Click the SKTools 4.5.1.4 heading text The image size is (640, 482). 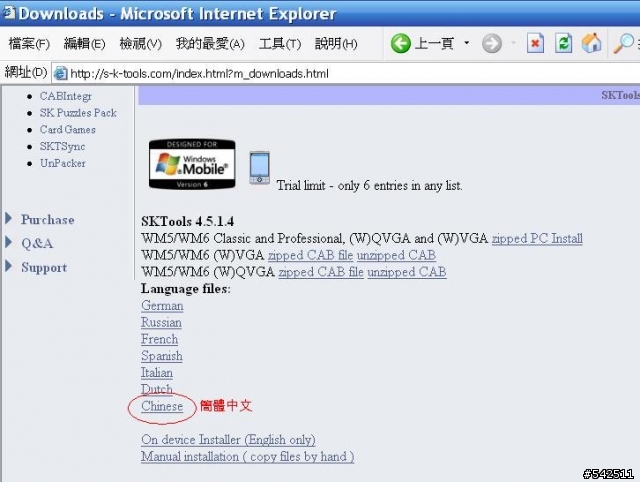[x=187, y=222]
